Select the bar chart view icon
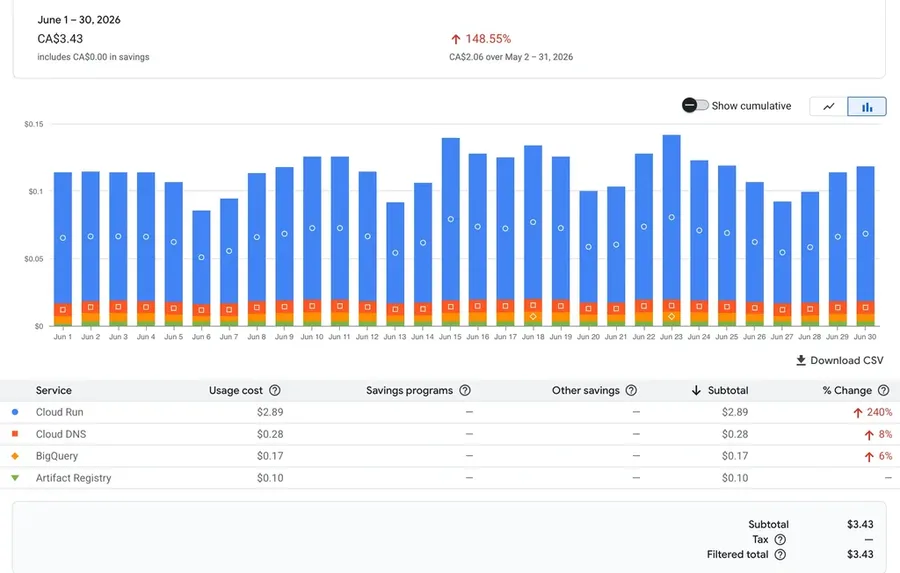Screen dimensions: 900x573 click(x=867, y=107)
